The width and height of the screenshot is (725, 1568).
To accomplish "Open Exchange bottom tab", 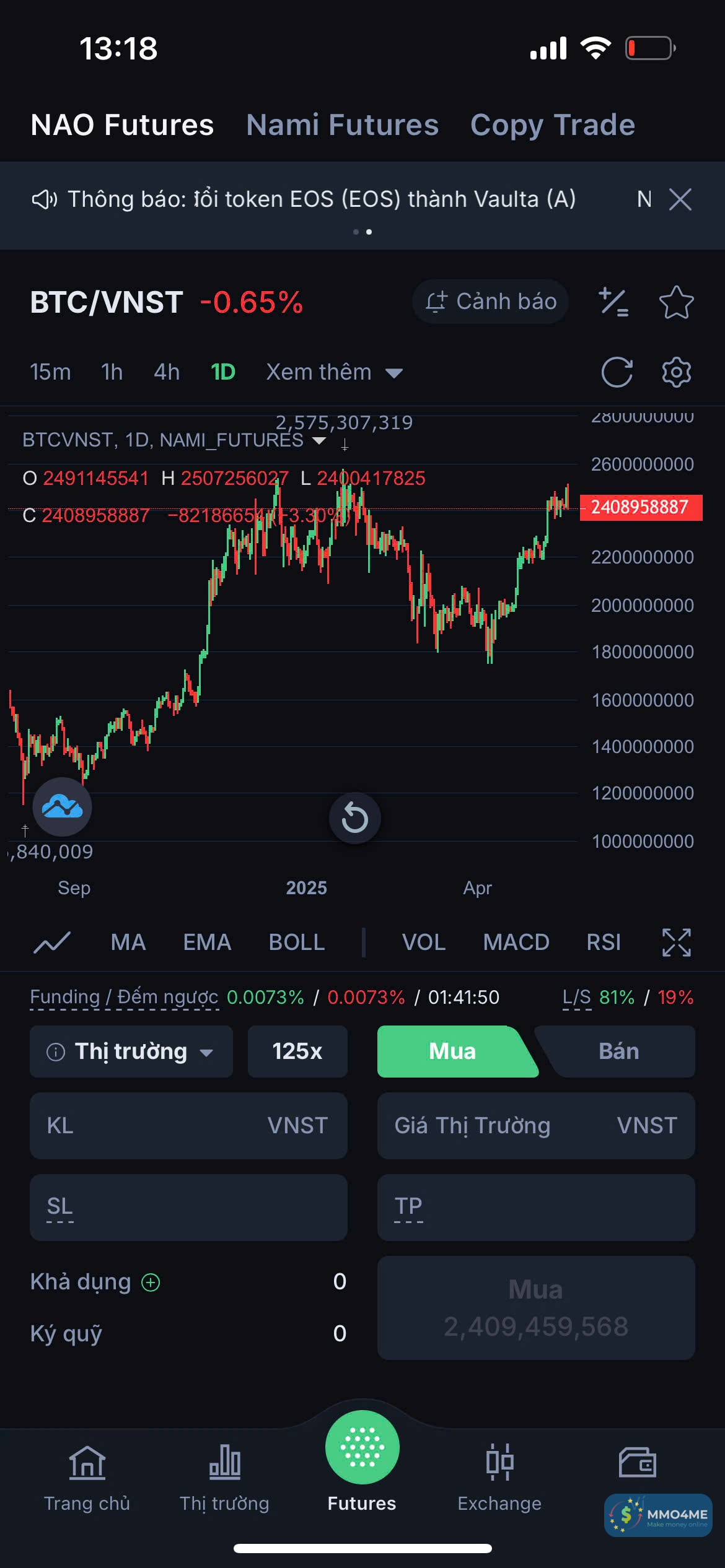I will (499, 1478).
